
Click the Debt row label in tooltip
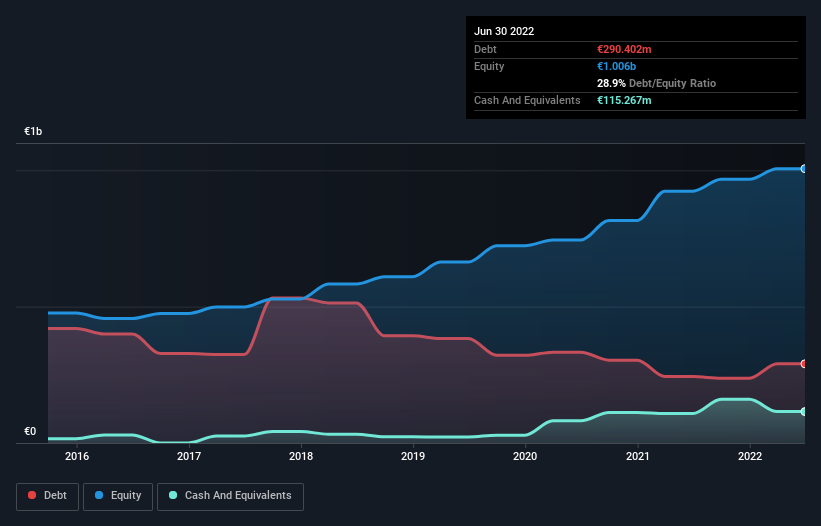(485, 49)
